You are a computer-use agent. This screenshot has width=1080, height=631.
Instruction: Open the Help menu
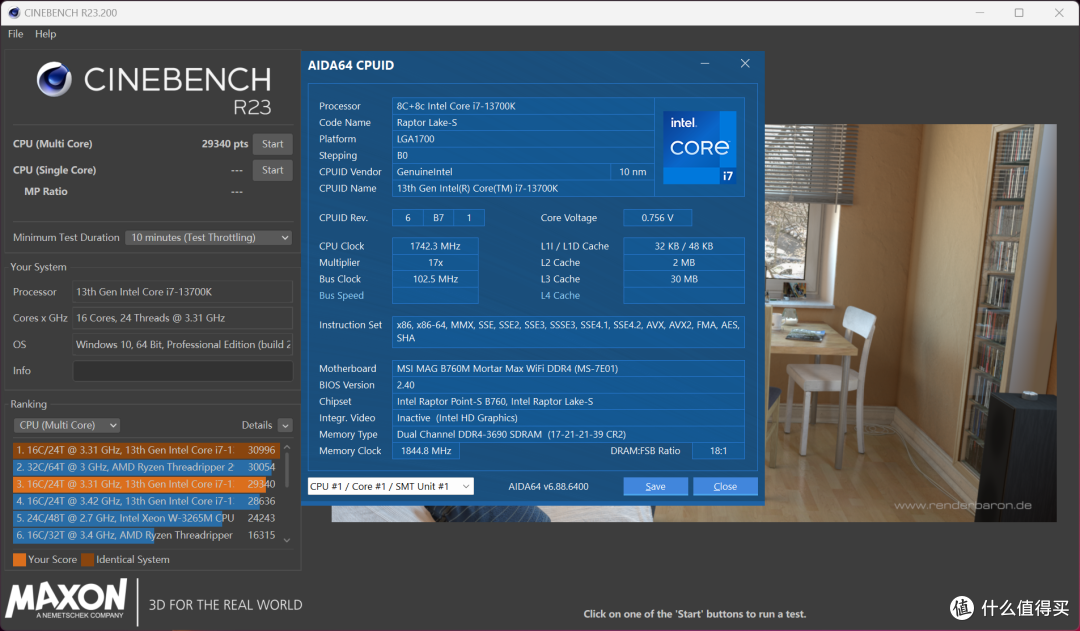[45, 34]
